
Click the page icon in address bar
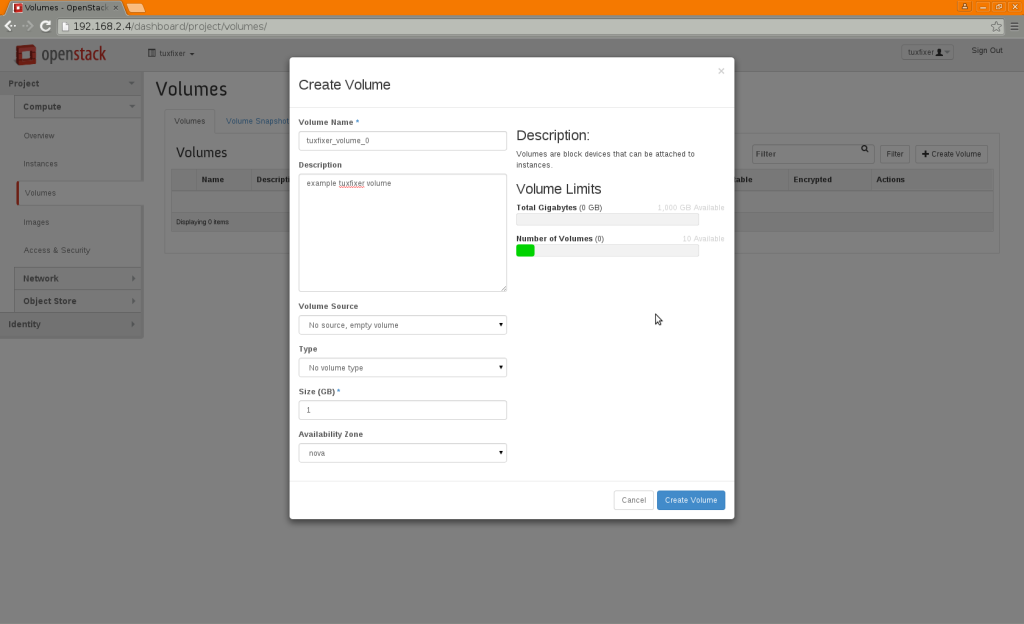point(65,27)
